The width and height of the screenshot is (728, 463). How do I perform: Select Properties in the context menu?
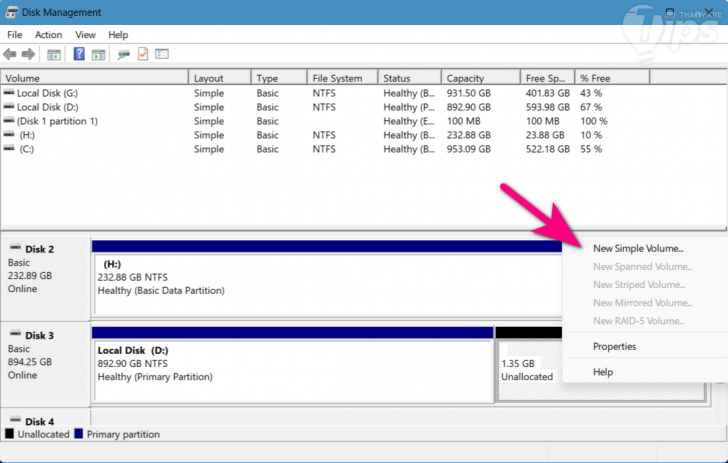(614, 346)
